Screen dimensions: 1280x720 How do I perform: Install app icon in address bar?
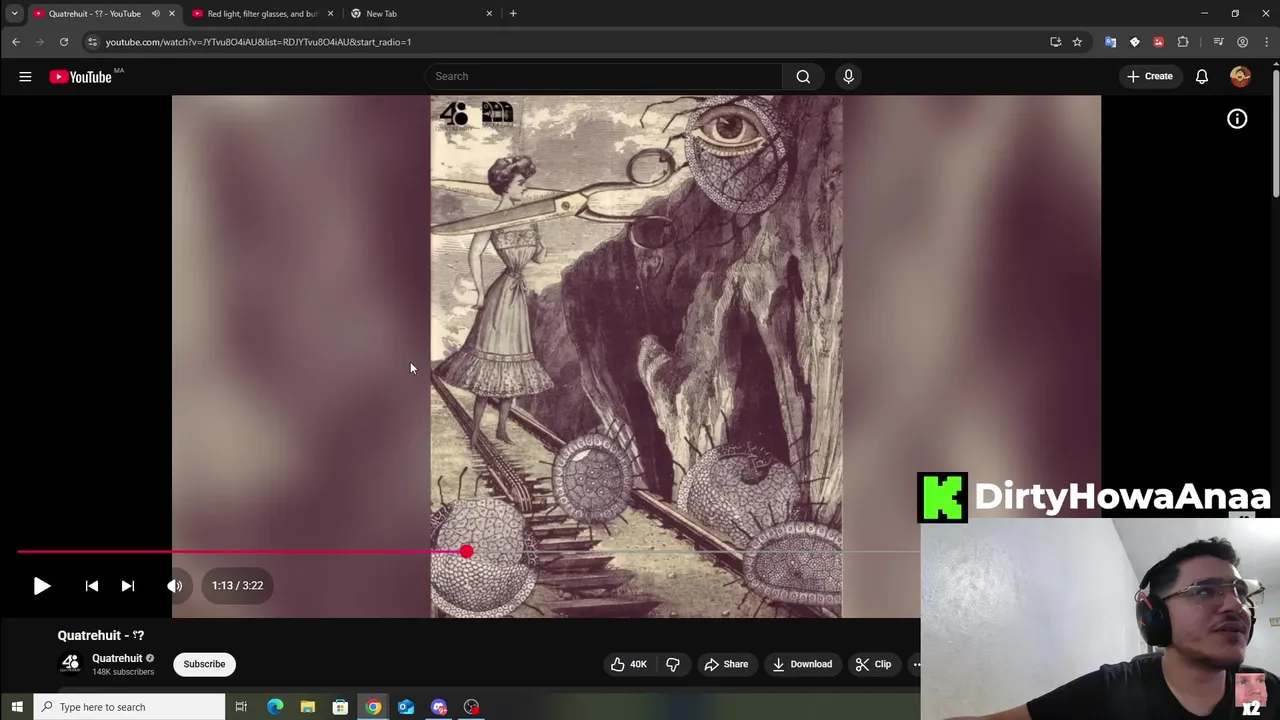[x=1055, y=42]
